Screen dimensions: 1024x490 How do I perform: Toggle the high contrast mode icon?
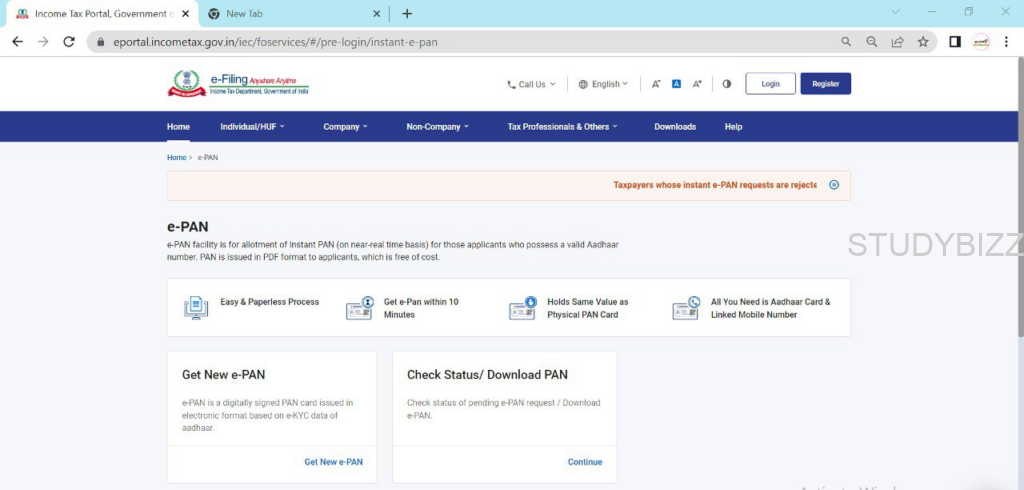point(726,84)
